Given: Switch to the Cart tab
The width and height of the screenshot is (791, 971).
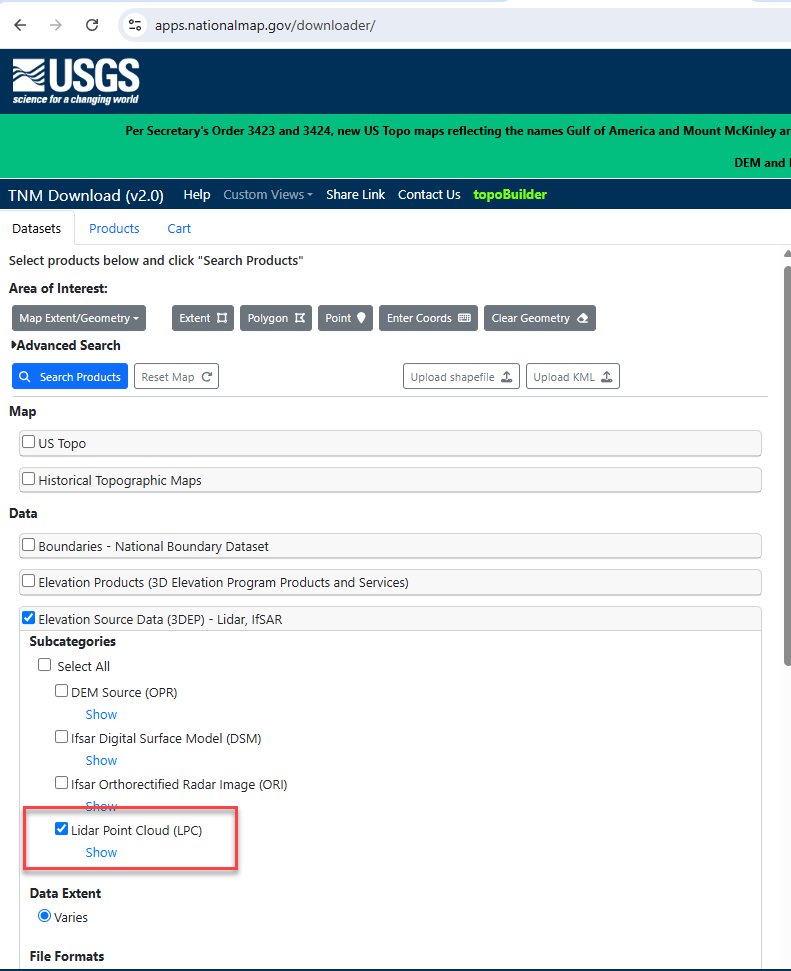Looking at the screenshot, I should [x=179, y=229].
